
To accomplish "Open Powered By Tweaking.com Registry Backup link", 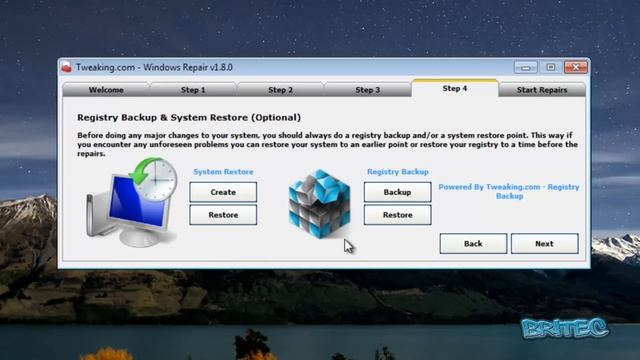I will 509,191.
